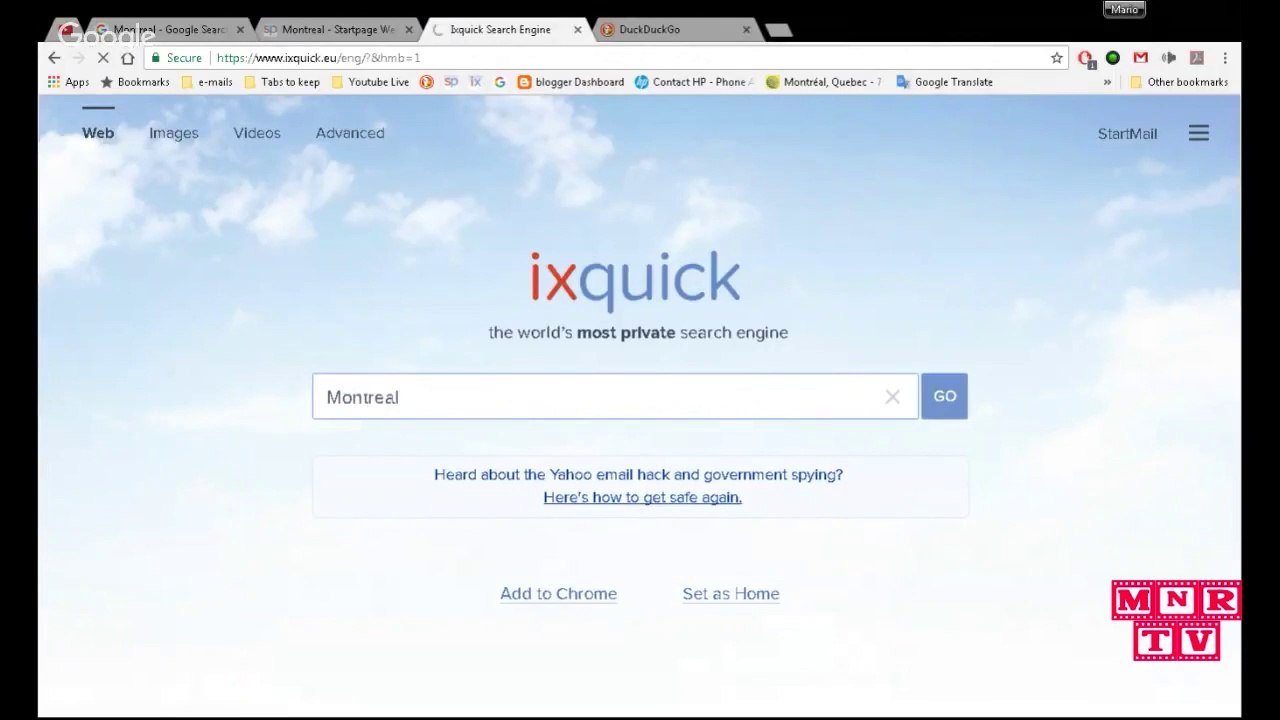1280x720 pixels.
Task: Click the GO search button
Action: tap(944, 396)
